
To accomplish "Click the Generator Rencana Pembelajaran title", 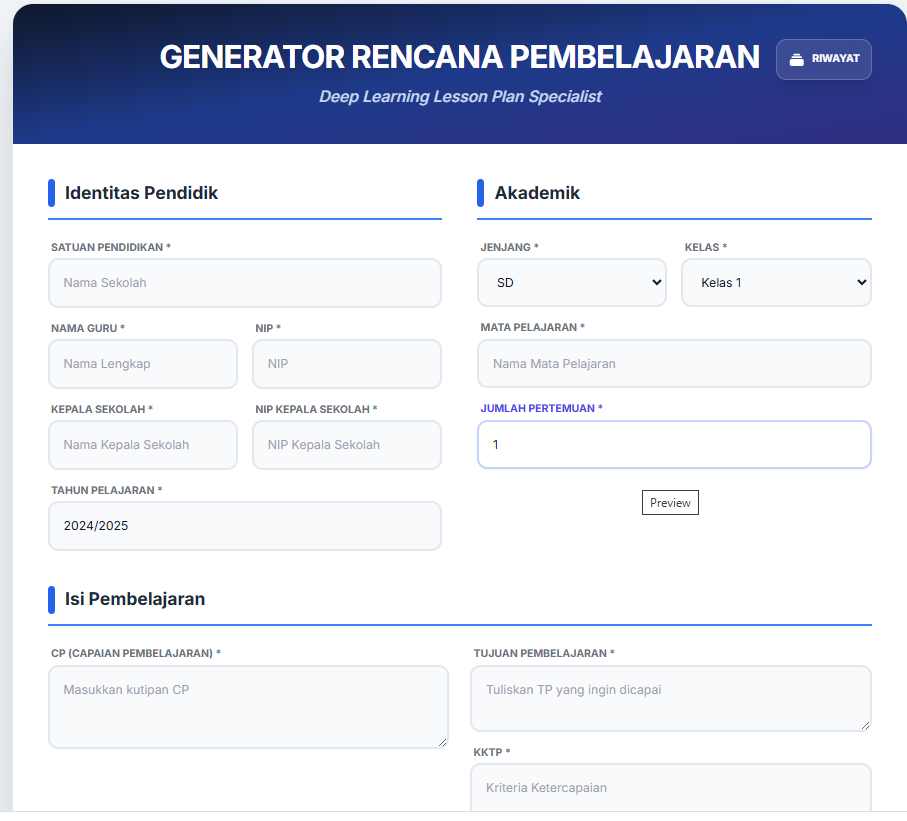I will point(459,57).
